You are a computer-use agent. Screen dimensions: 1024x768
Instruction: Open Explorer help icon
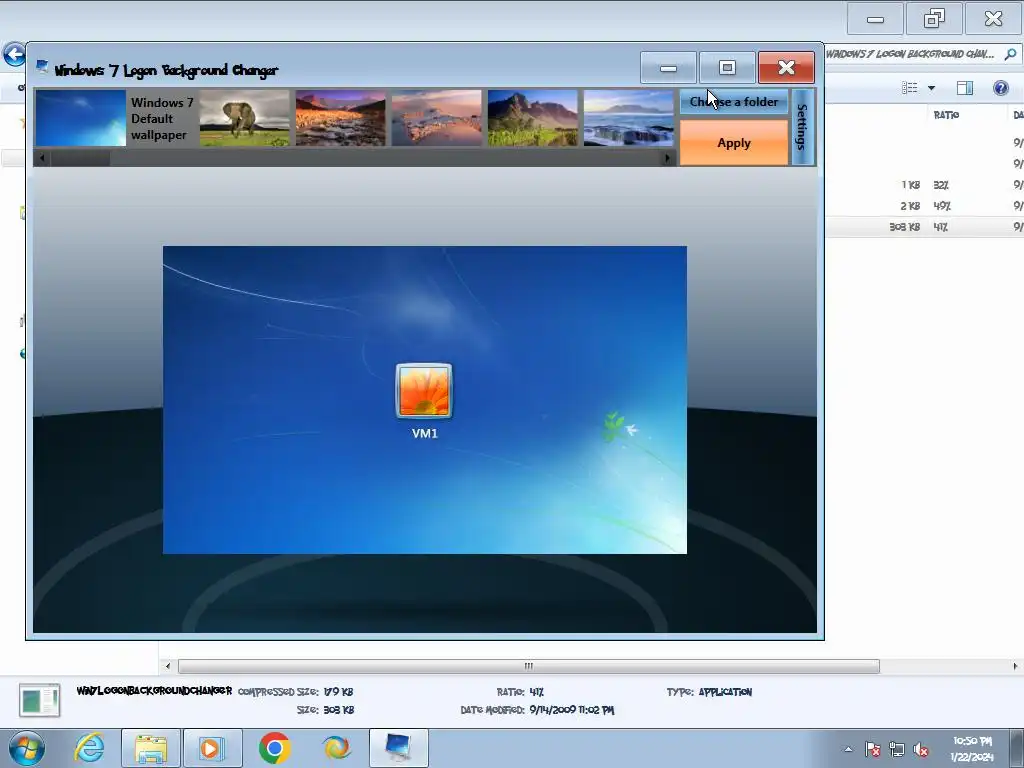pyautogui.click(x=1000, y=88)
